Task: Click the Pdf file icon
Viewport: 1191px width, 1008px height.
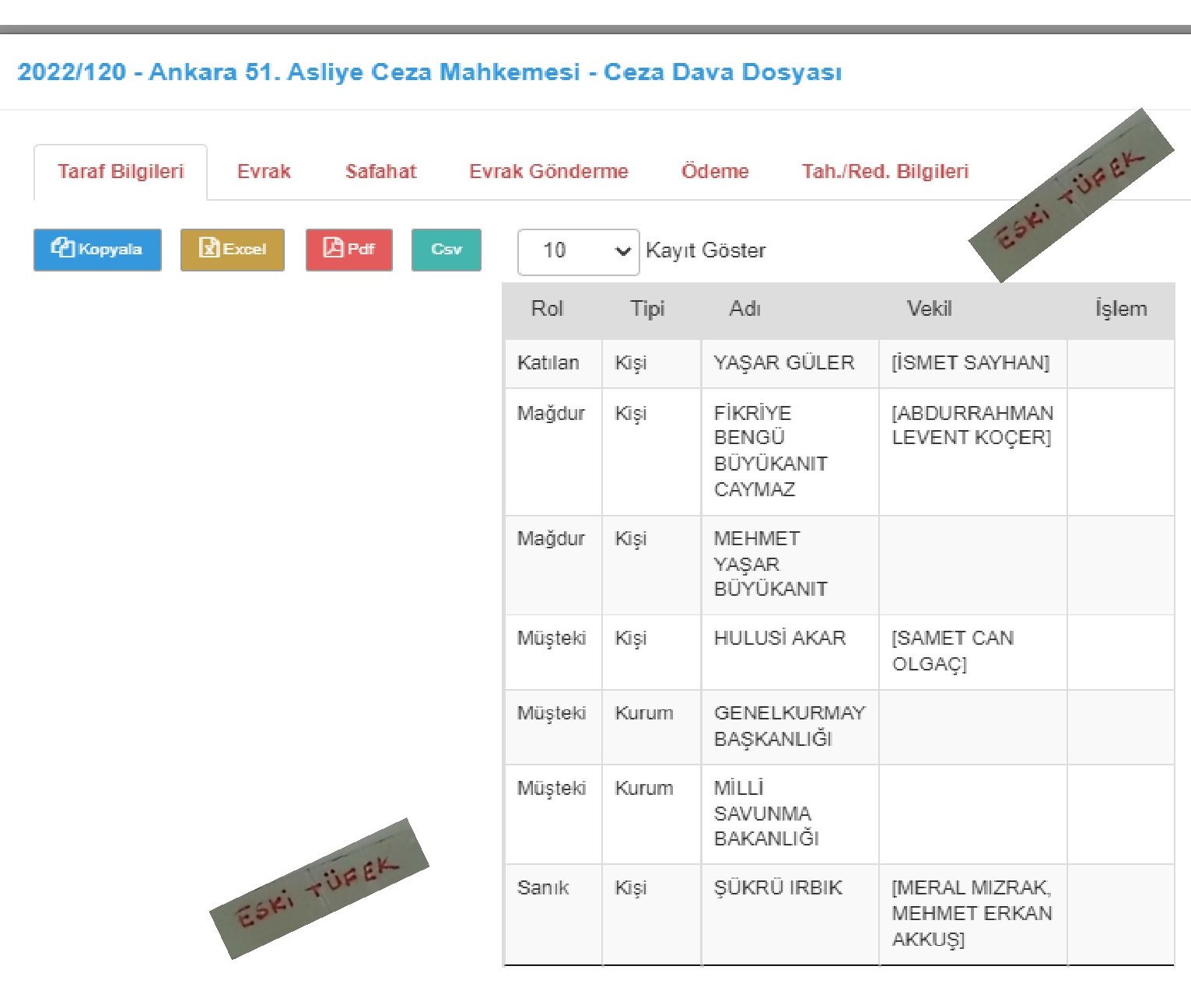Action: point(333,248)
